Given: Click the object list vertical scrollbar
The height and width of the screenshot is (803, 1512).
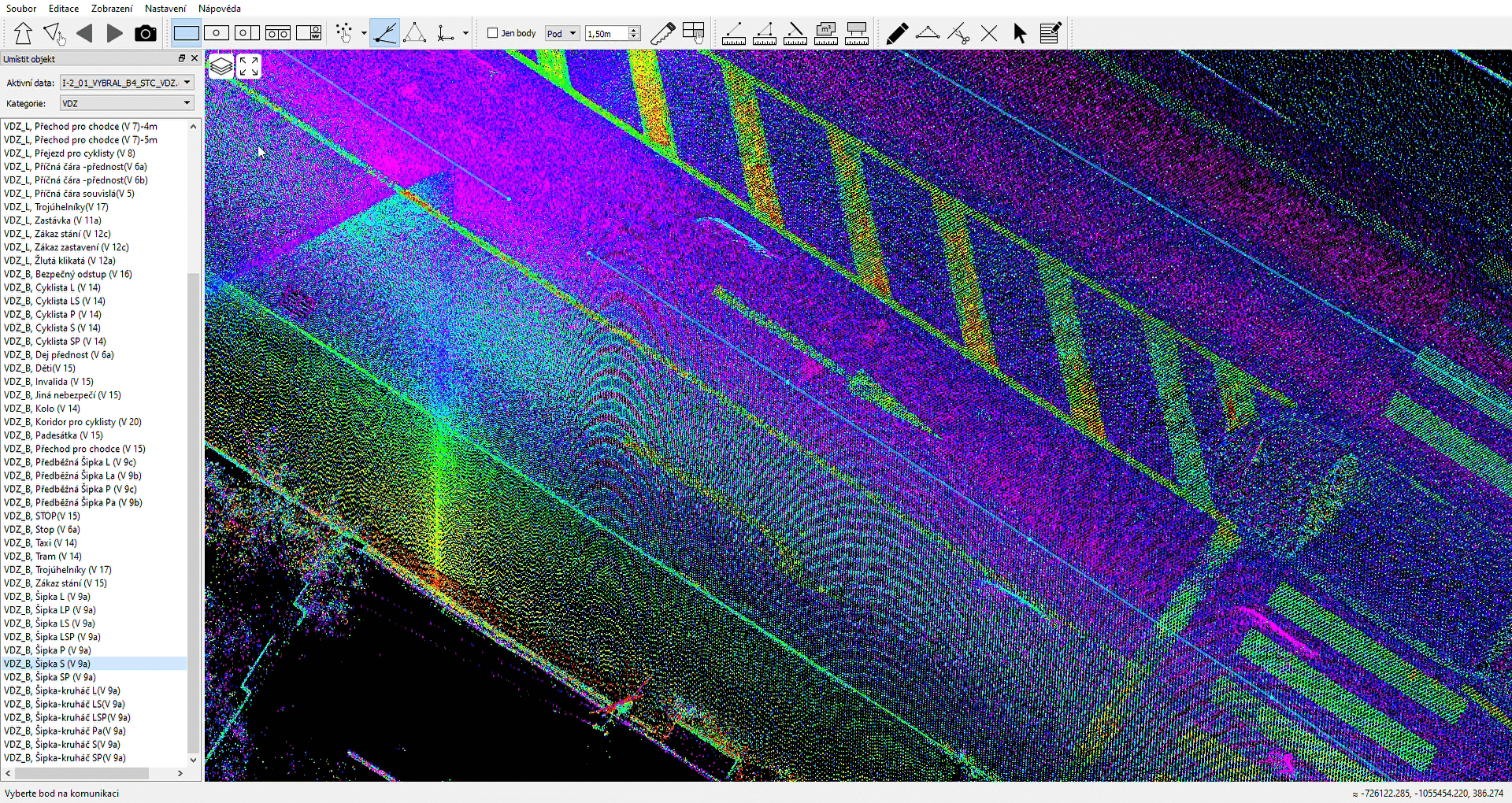Looking at the screenshot, I should [x=193, y=512].
